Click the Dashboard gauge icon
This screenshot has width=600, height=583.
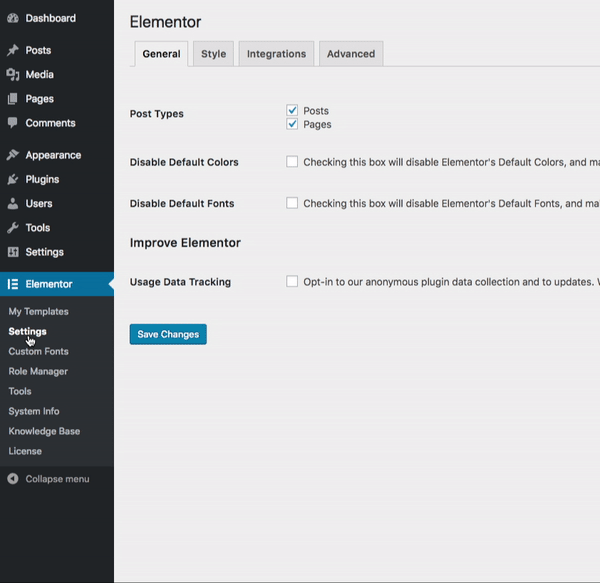[12, 18]
